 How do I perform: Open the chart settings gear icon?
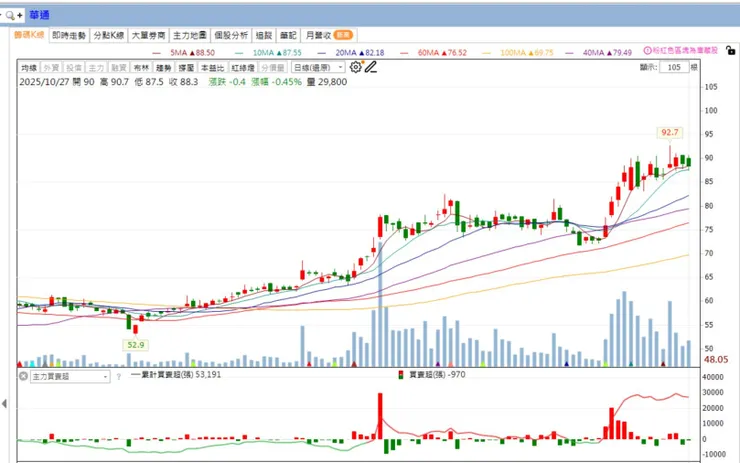click(x=356, y=67)
